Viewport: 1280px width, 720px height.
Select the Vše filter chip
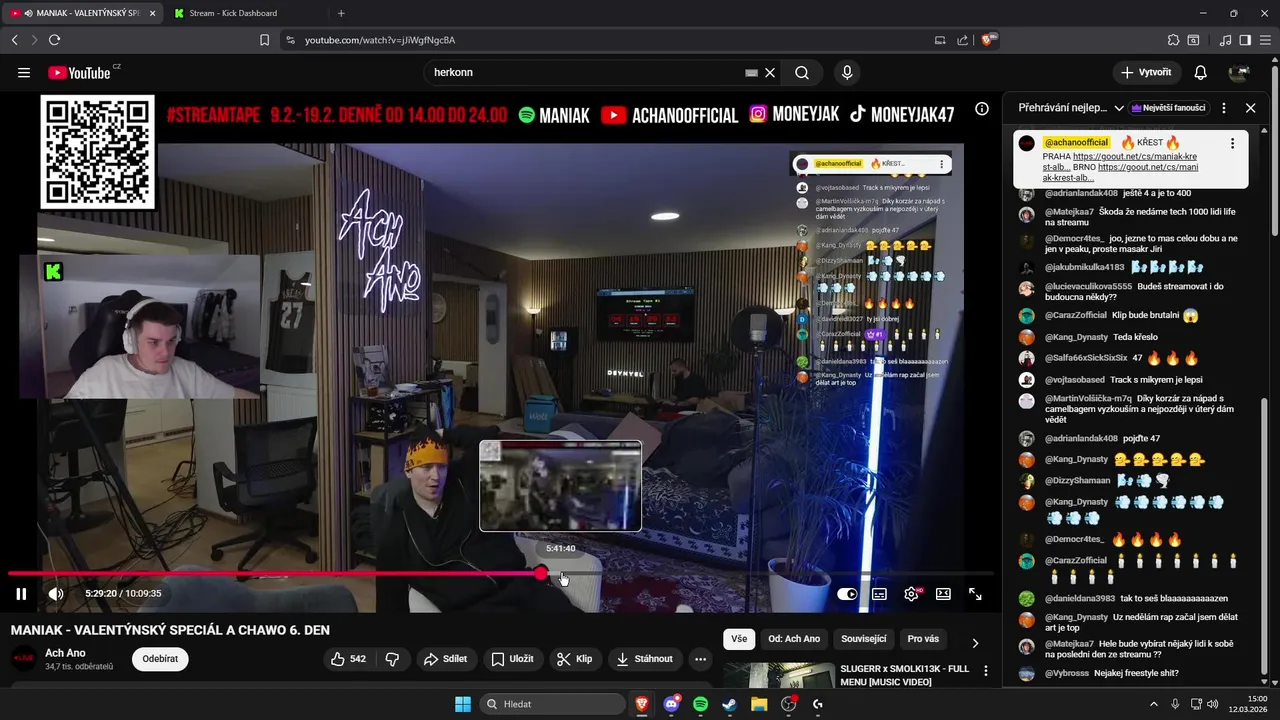click(739, 639)
